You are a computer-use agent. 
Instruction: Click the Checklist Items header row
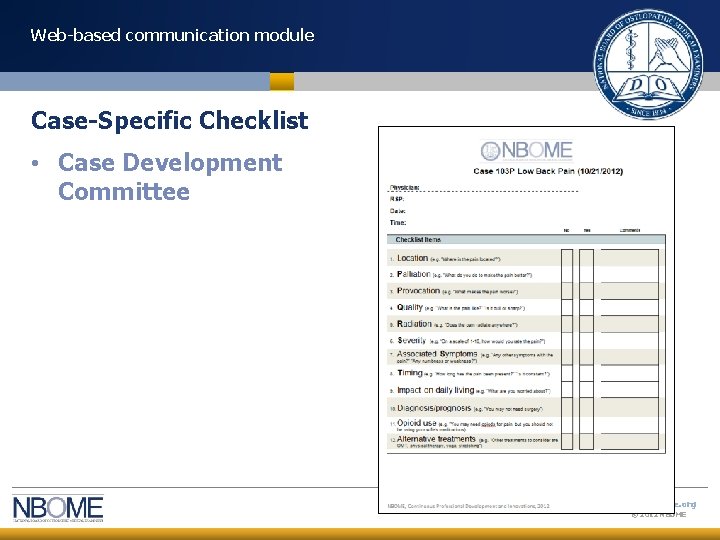pyautogui.click(x=526, y=239)
